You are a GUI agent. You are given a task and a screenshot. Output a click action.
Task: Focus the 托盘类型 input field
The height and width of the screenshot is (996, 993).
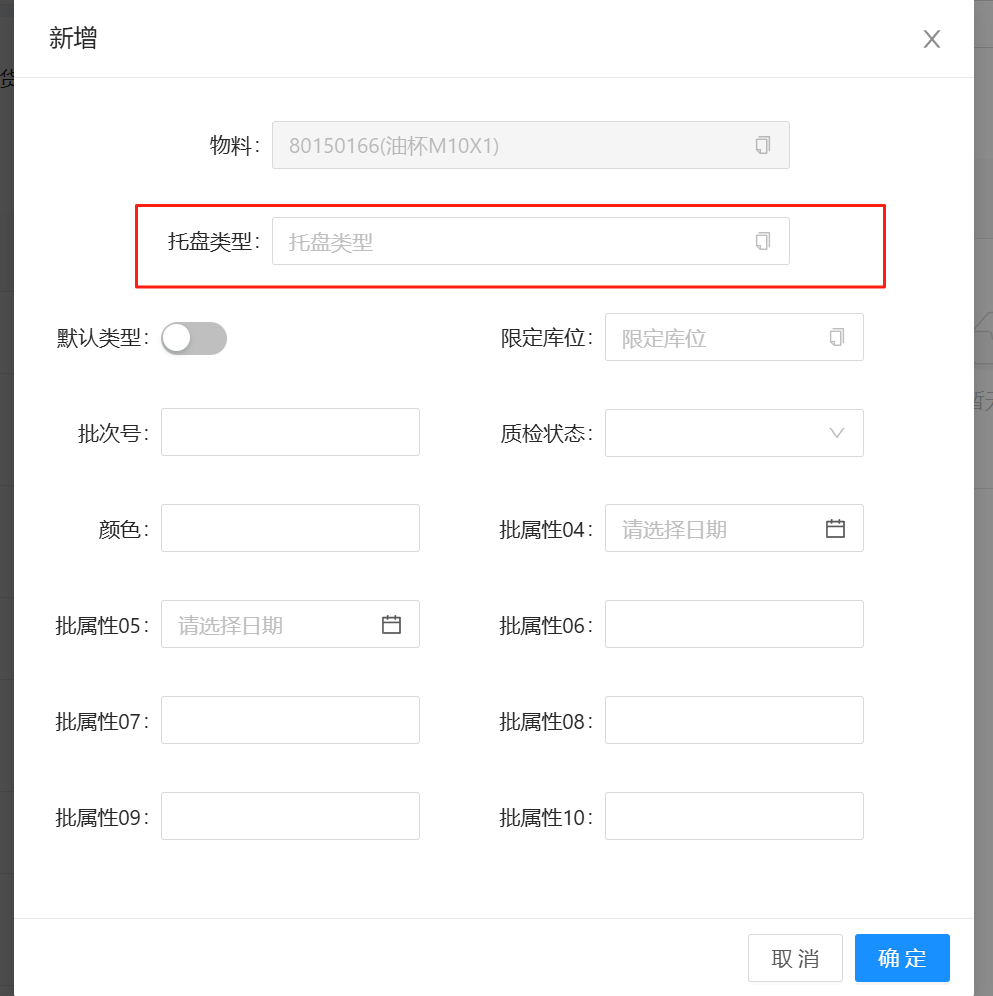click(x=510, y=241)
